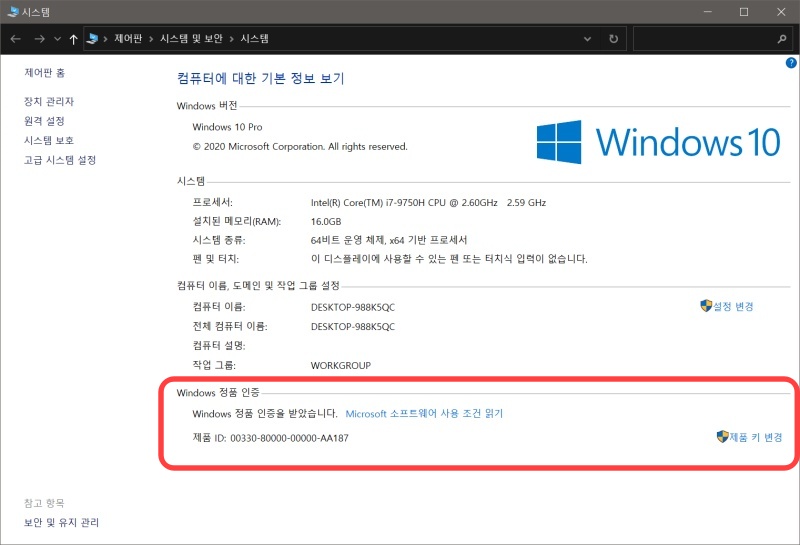Expand chevron after 시스템 및 보안 breadcrumb
The image size is (800, 545).
click(232, 39)
